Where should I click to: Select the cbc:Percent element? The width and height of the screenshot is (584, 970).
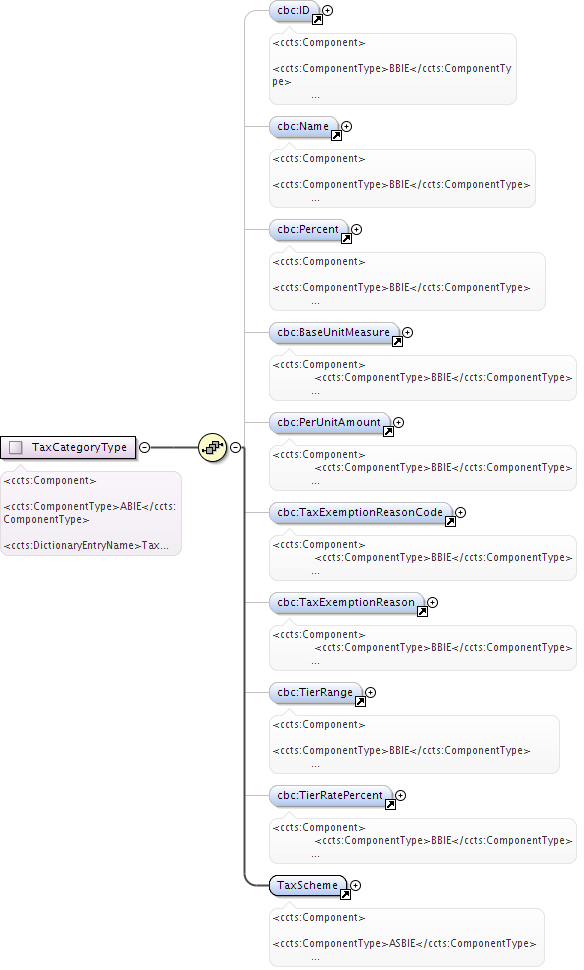pyautogui.click(x=308, y=230)
